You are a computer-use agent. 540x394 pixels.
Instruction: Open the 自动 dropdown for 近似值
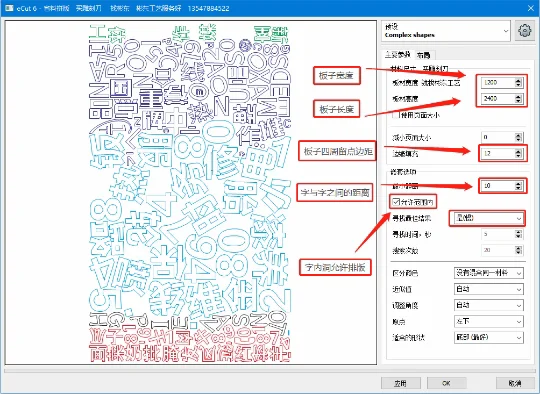(x=489, y=289)
